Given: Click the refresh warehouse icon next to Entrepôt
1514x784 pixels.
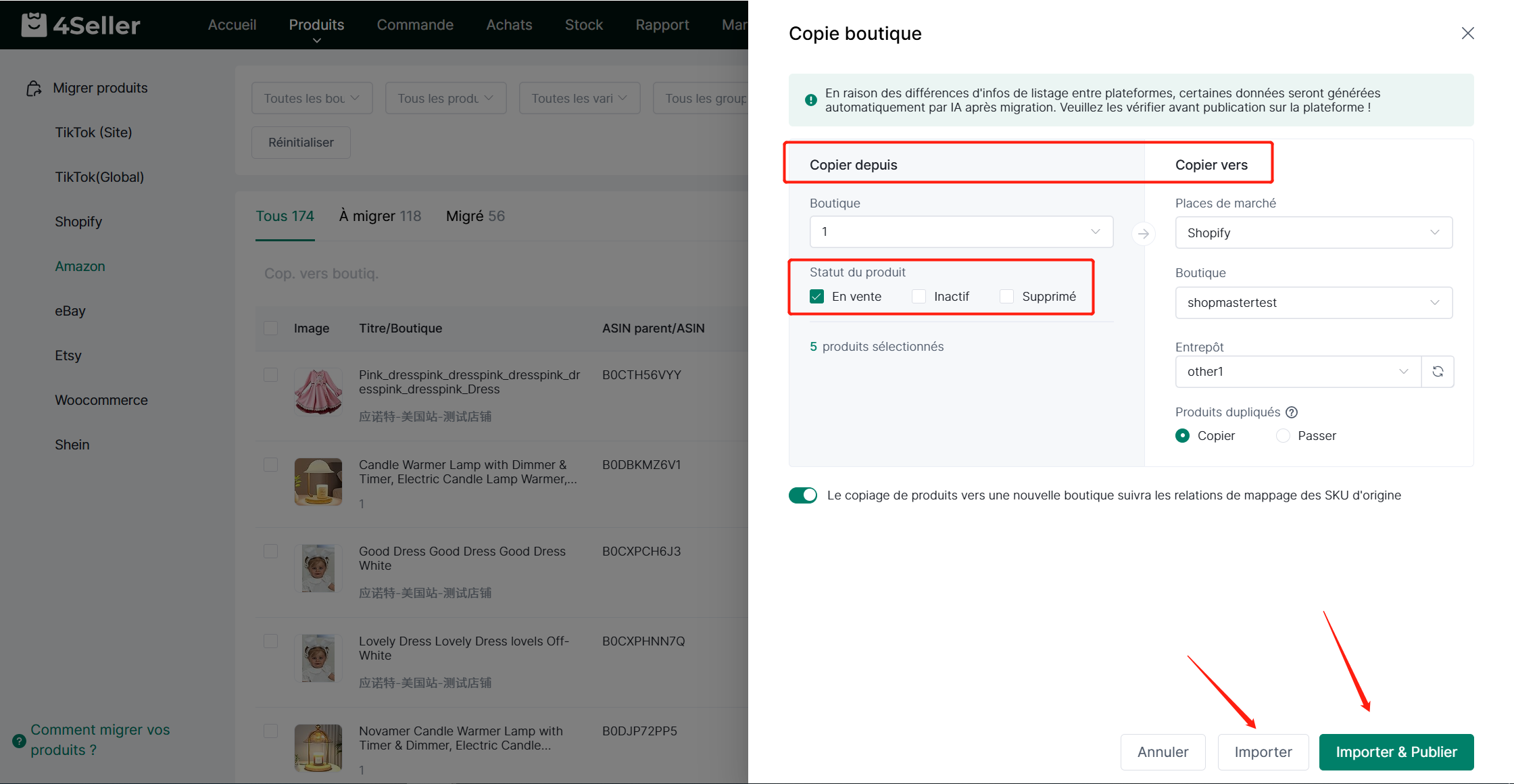Looking at the screenshot, I should pyautogui.click(x=1438, y=372).
